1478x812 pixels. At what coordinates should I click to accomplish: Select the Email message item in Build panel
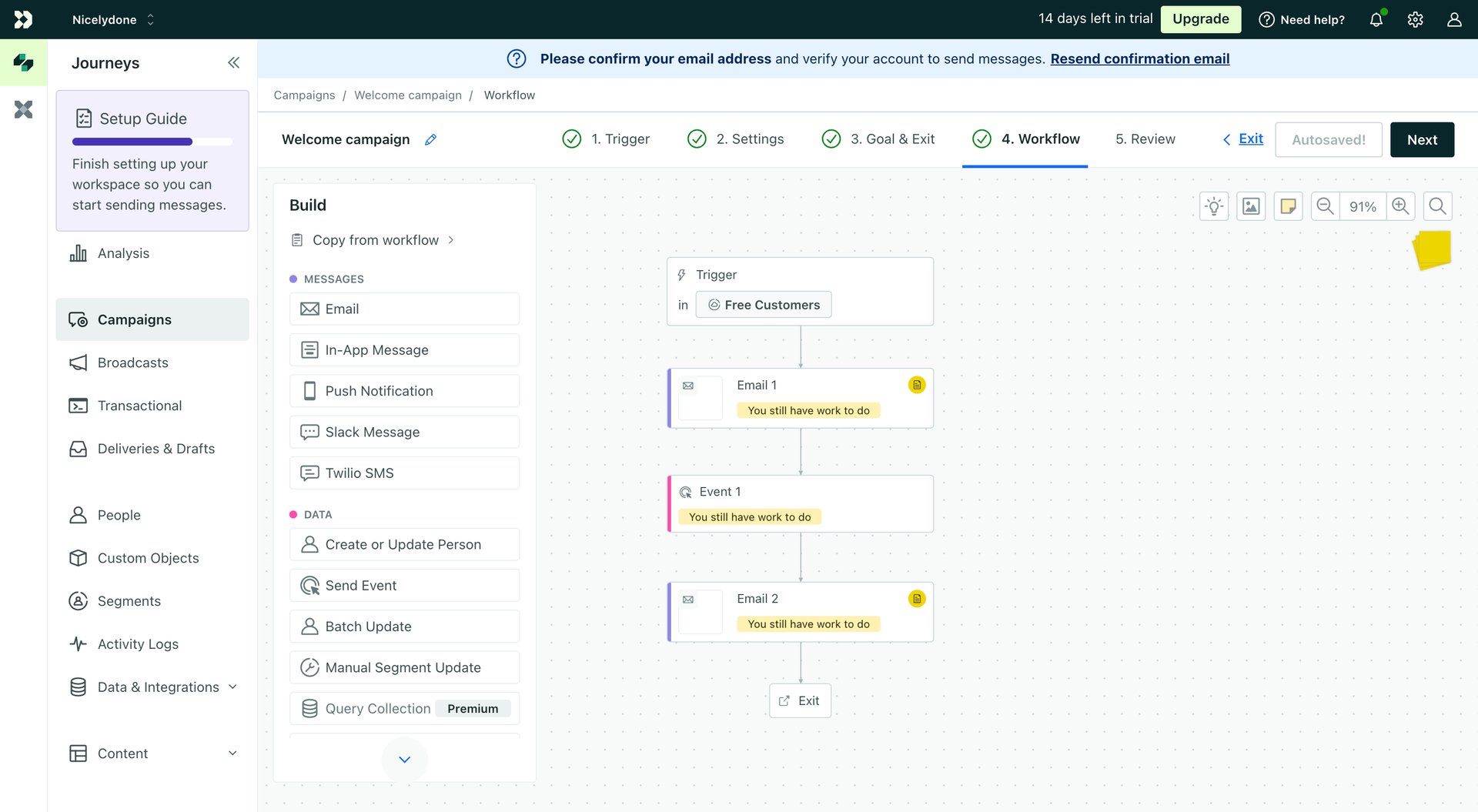click(x=404, y=309)
